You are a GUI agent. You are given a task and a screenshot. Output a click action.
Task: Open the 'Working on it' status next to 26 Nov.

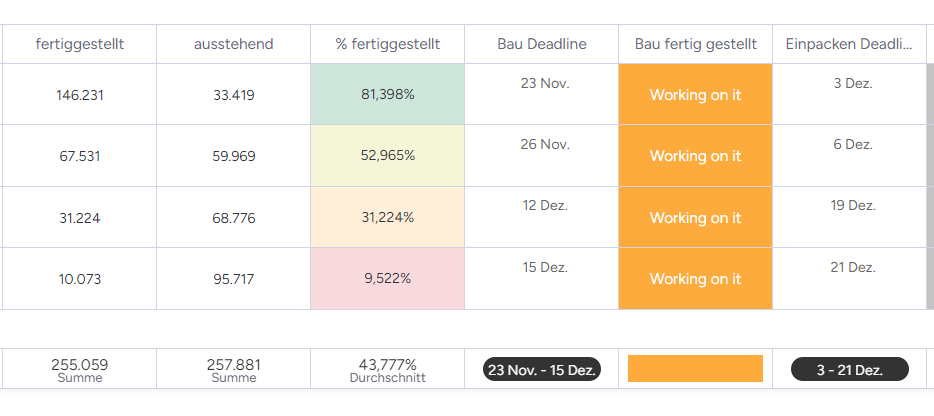(695, 156)
